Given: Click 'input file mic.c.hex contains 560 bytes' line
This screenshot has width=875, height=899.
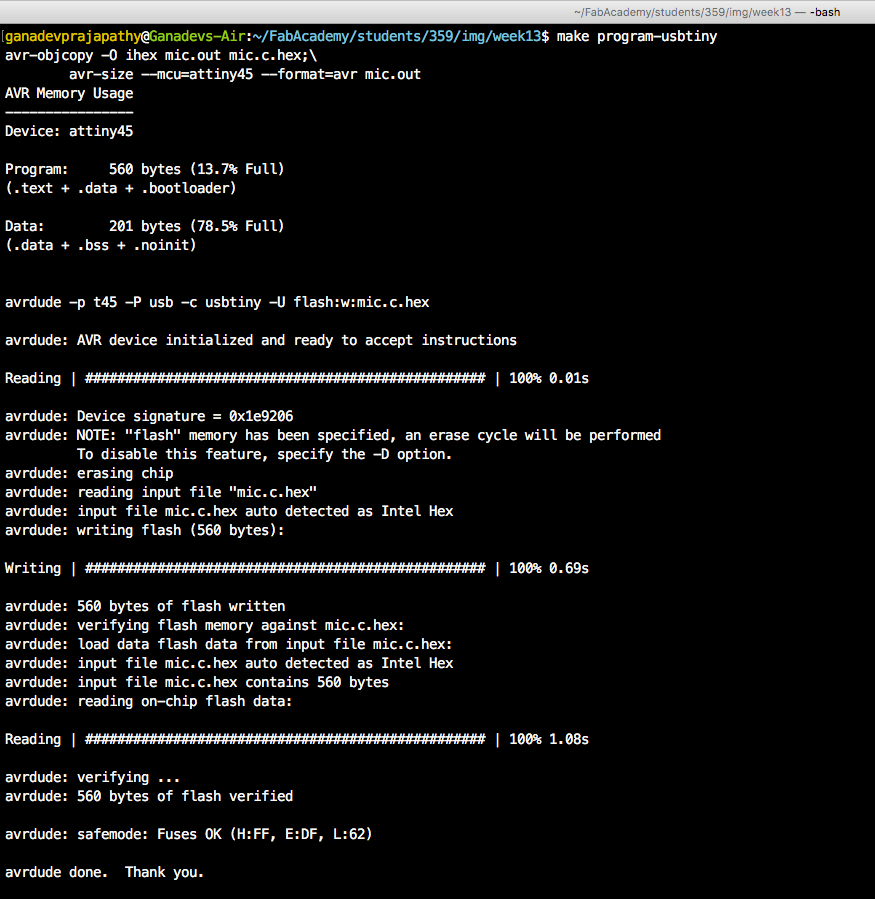Looking at the screenshot, I should coord(197,682).
